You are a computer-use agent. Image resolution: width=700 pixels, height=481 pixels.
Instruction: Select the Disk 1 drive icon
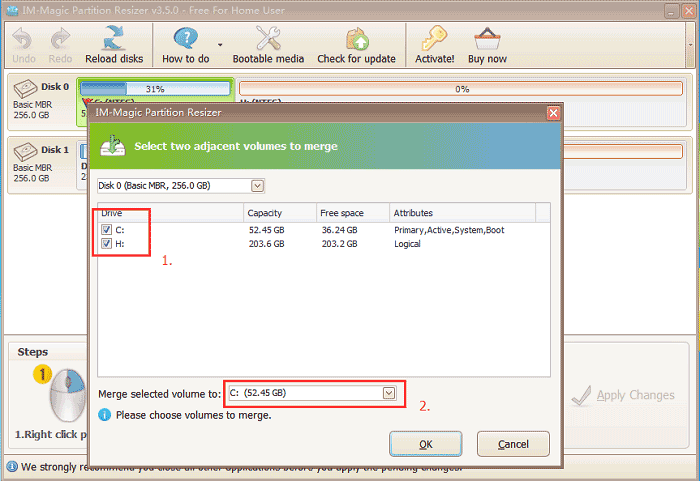pos(25,151)
